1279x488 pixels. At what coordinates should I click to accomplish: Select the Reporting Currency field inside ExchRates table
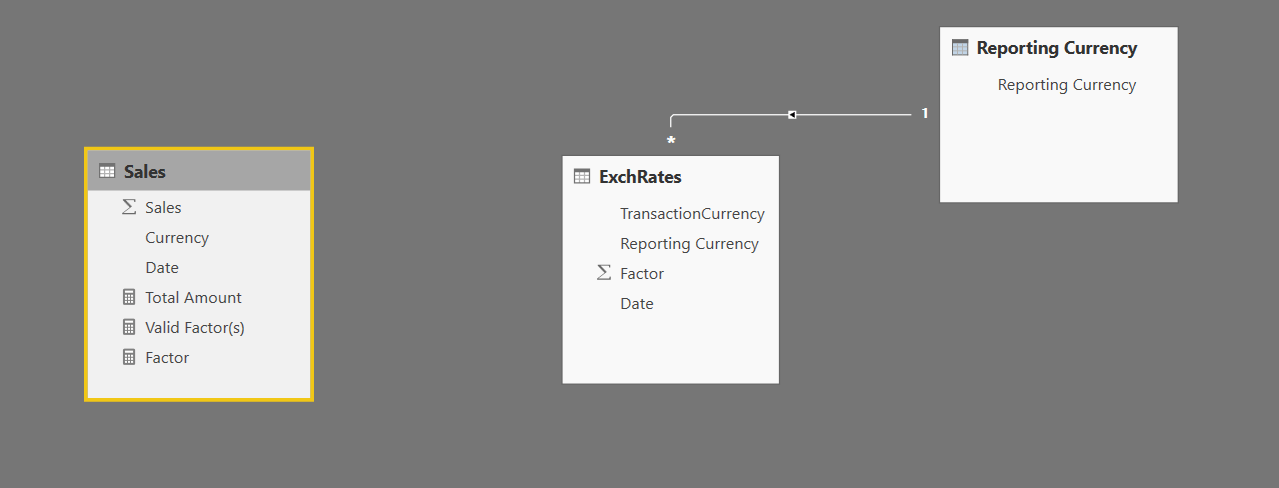click(x=689, y=243)
